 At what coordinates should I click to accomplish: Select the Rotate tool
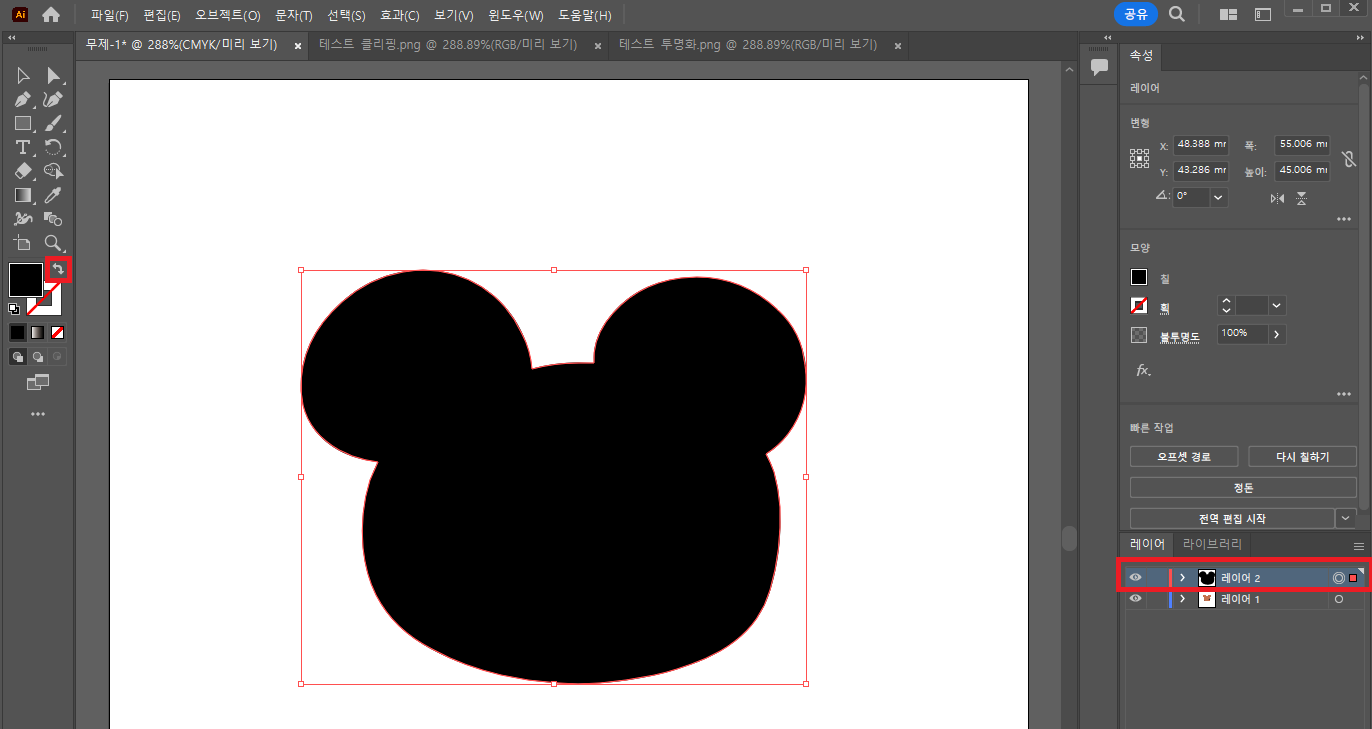53,148
